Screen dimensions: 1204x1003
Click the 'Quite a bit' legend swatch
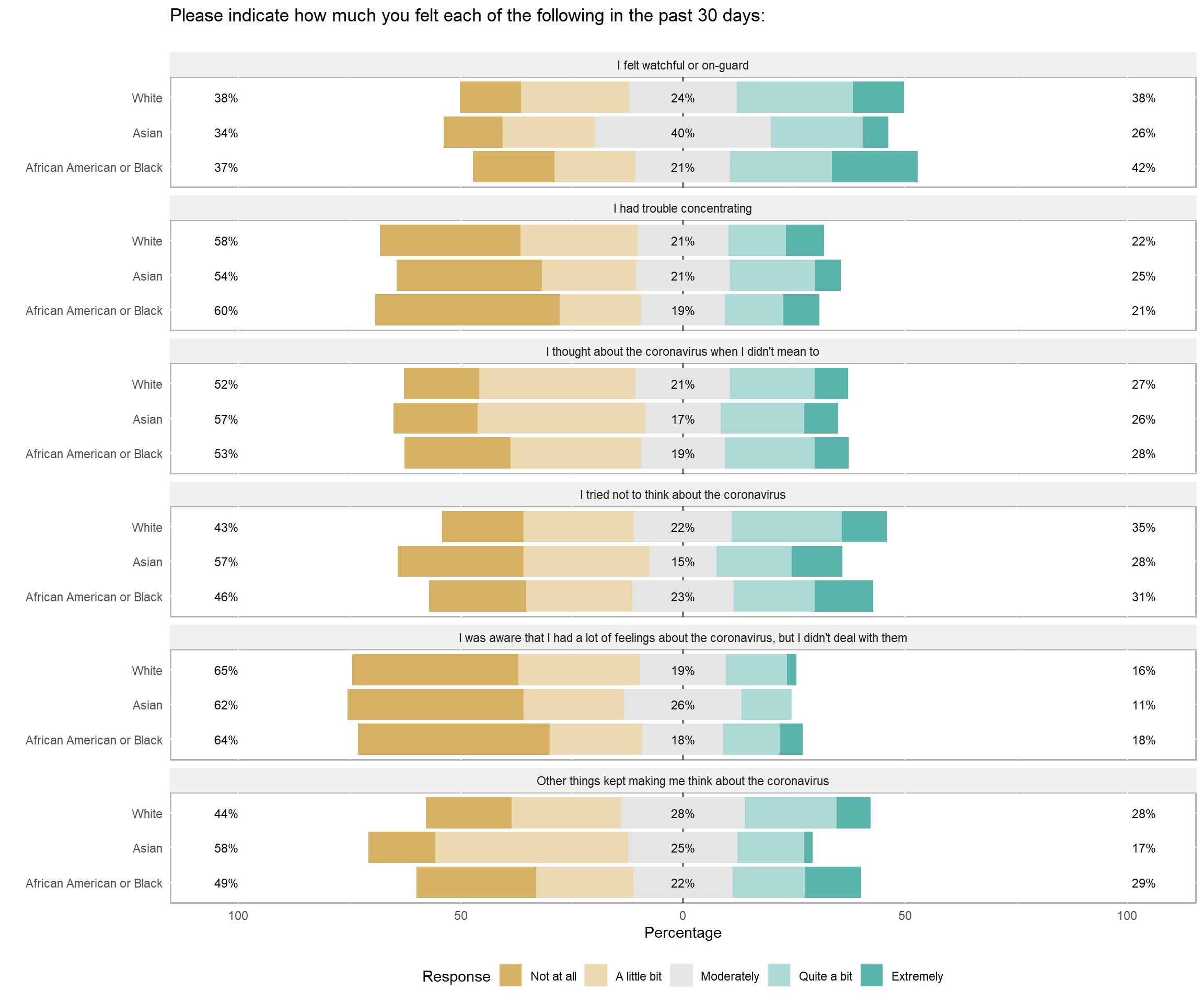pos(779,975)
